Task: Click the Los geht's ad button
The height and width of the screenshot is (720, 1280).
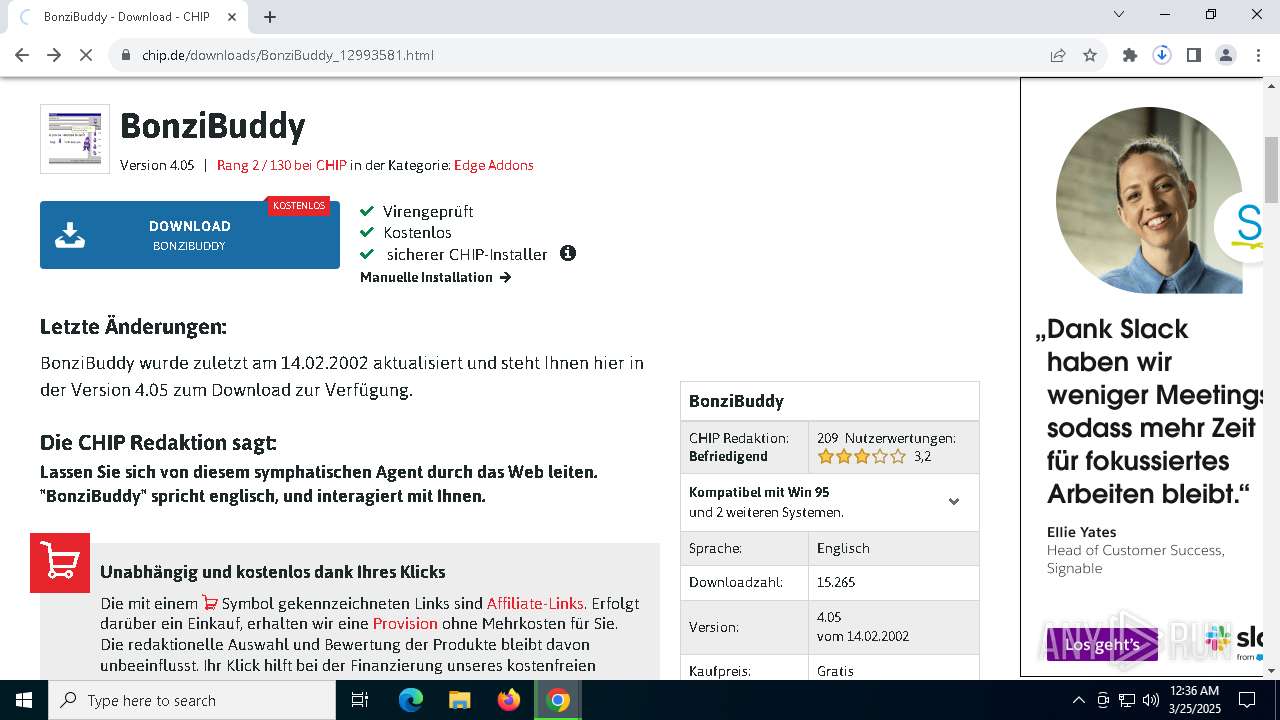Action: (1102, 645)
